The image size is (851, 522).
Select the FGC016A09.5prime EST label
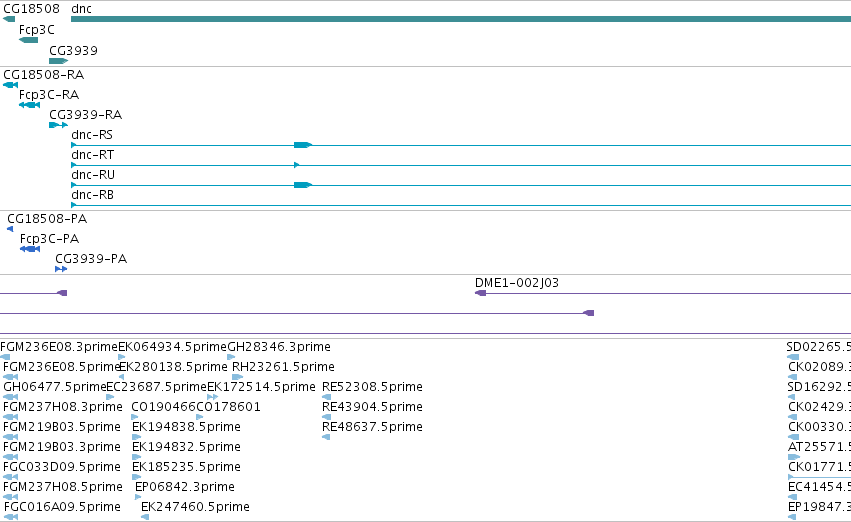(62, 507)
